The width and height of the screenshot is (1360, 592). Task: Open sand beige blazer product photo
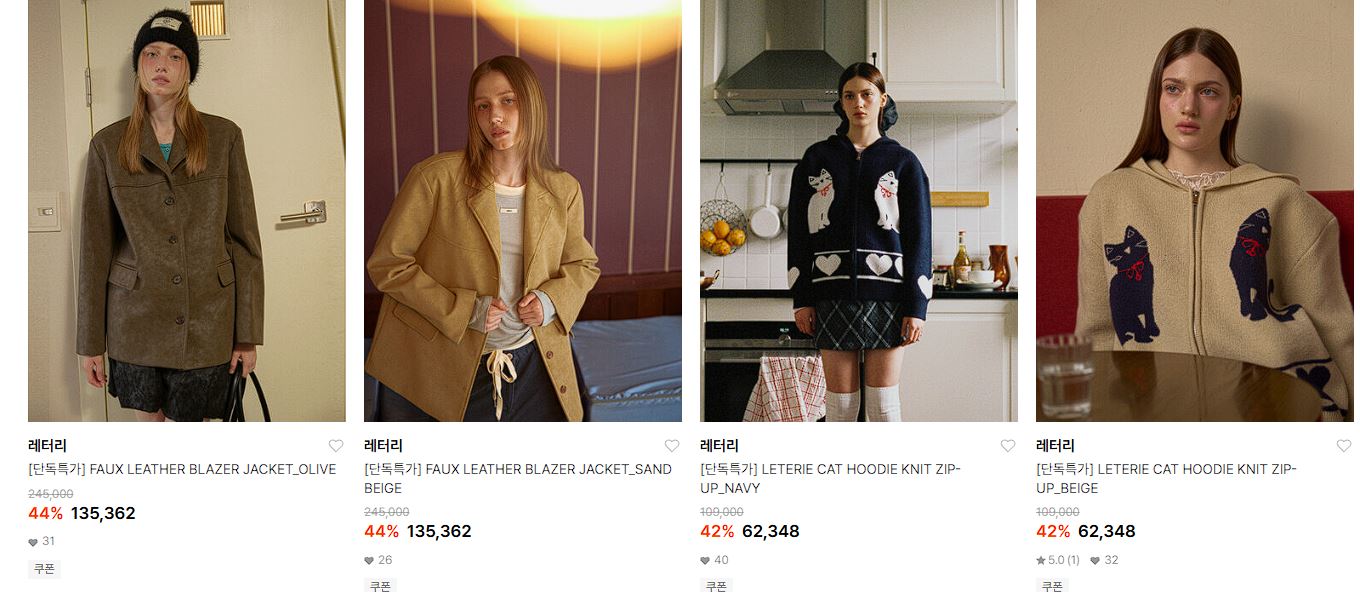[x=523, y=211]
